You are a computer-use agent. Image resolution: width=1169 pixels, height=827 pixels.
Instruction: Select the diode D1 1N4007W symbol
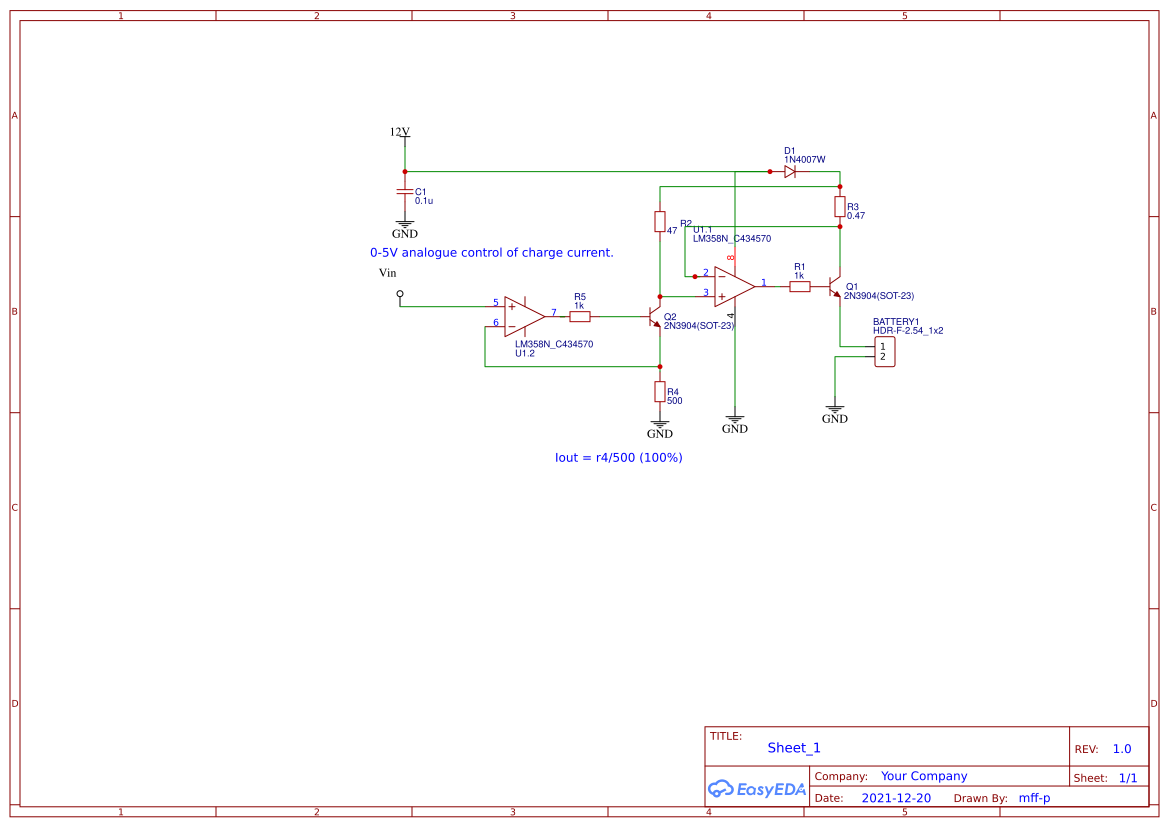click(791, 170)
